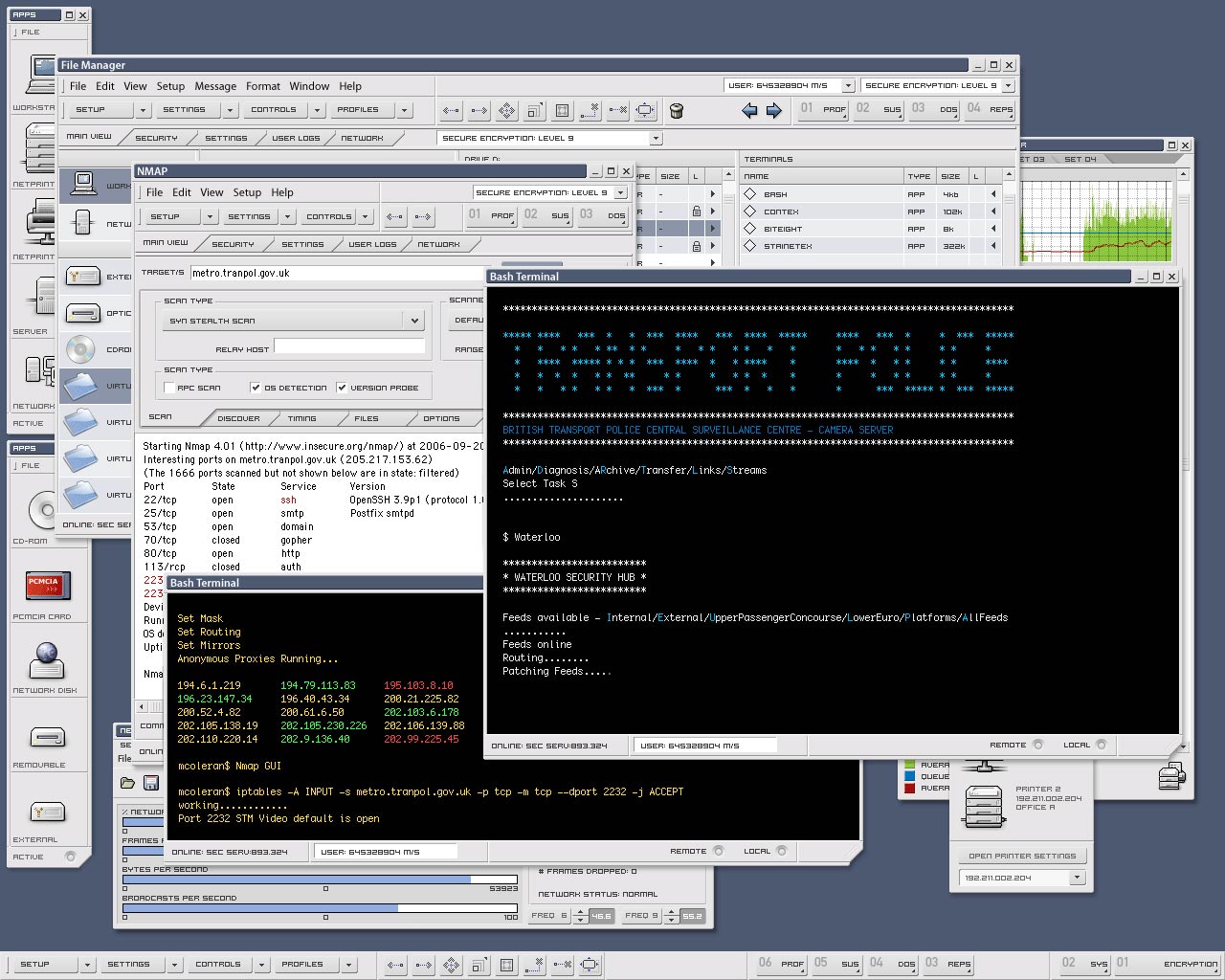Click the Bytes Per Second progress bar

click(x=320, y=879)
